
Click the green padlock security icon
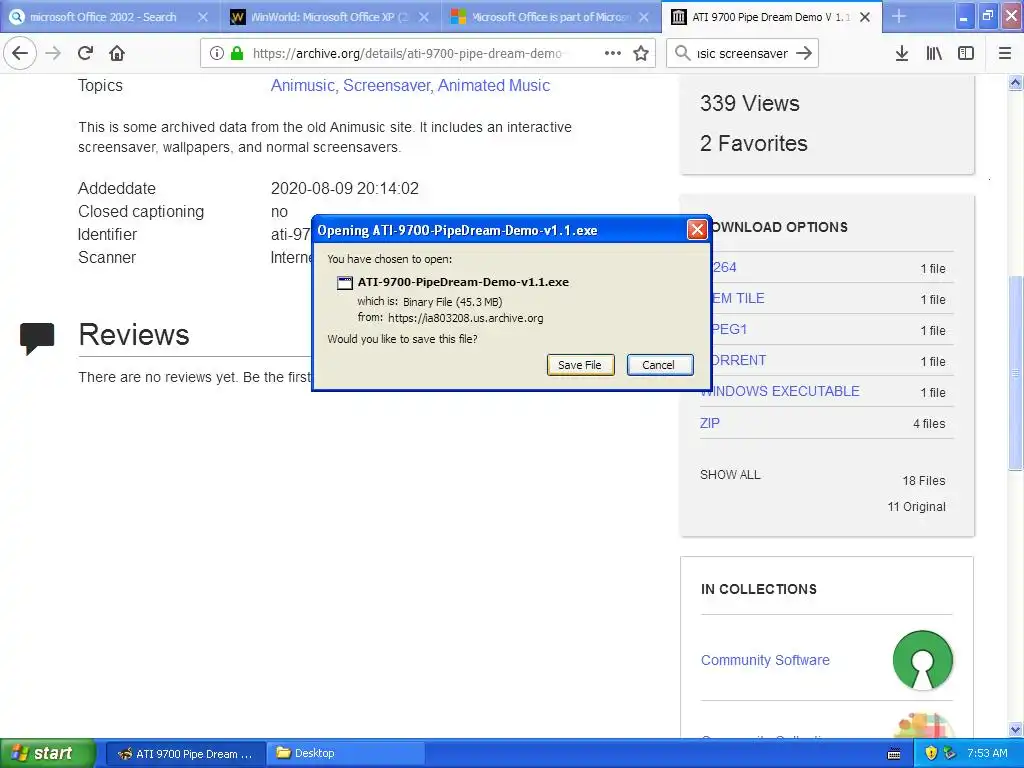tap(237, 53)
